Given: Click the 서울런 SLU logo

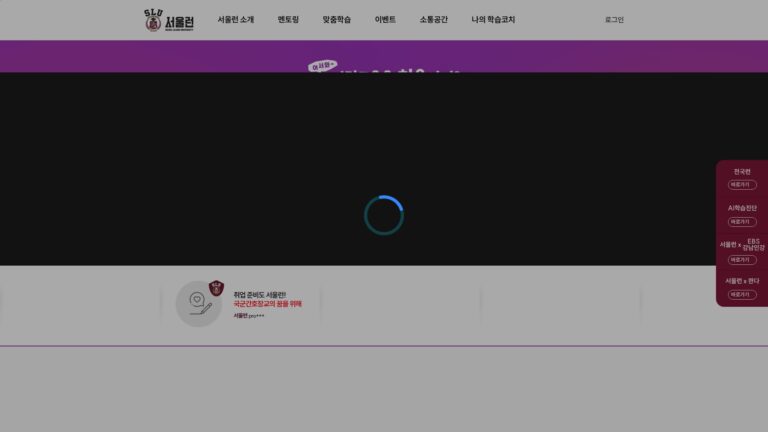Looking at the screenshot, I should pos(169,20).
